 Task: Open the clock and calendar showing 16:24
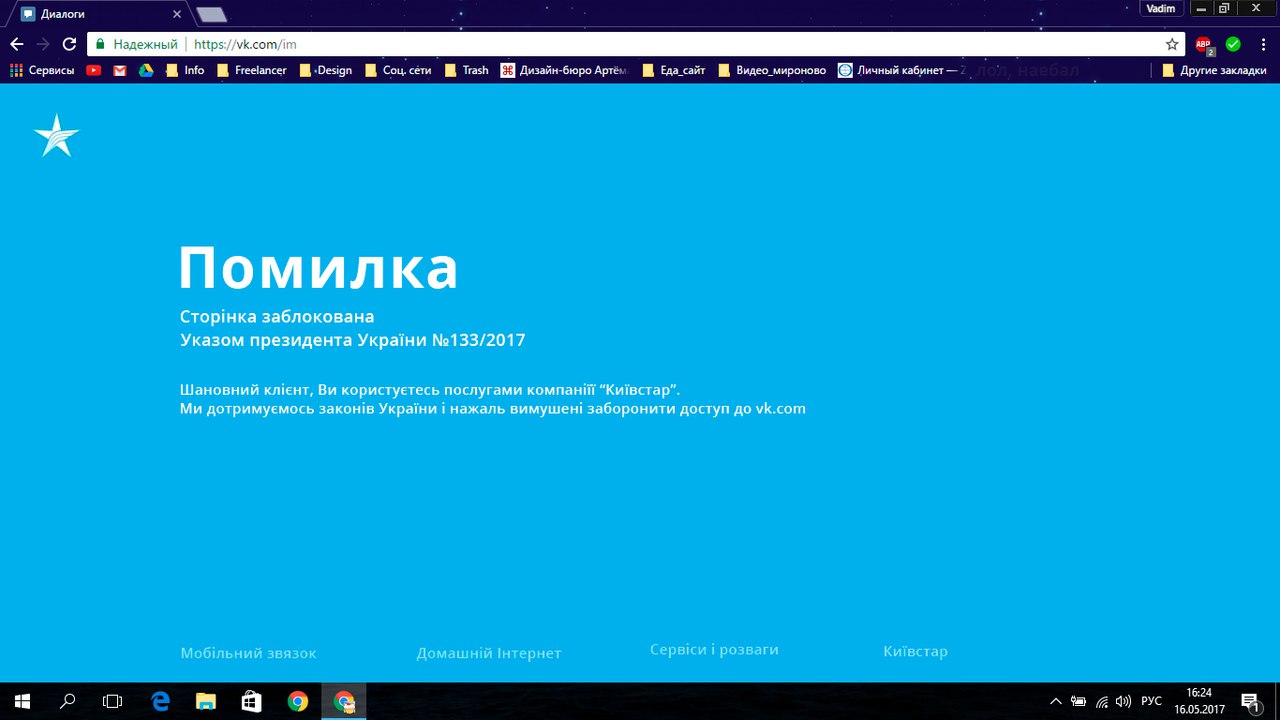pyautogui.click(x=1199, y=701)
